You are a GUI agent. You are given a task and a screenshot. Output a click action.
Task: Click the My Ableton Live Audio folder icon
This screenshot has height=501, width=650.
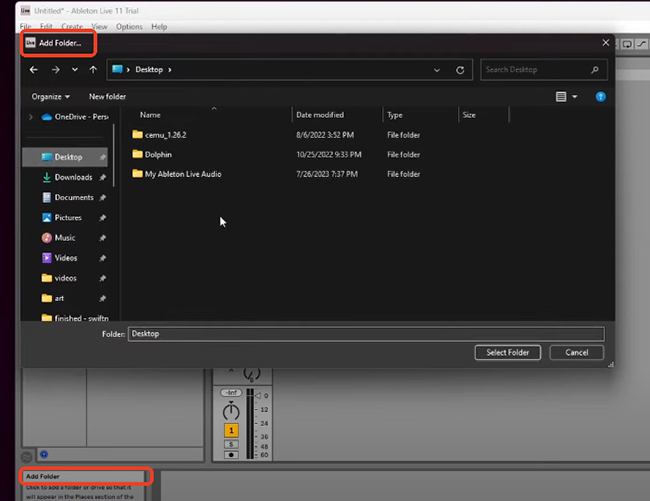(137, 173)
